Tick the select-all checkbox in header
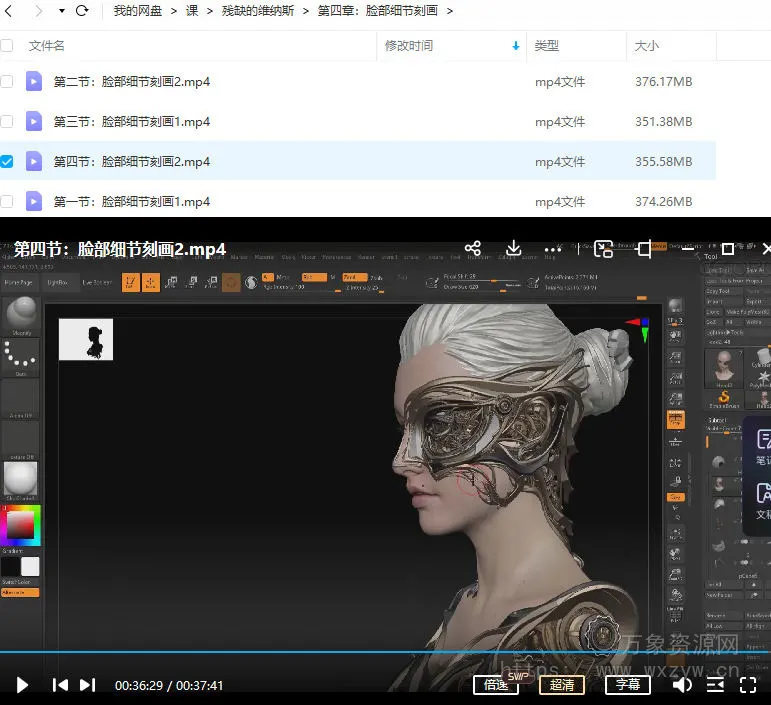 pos(7,45)
